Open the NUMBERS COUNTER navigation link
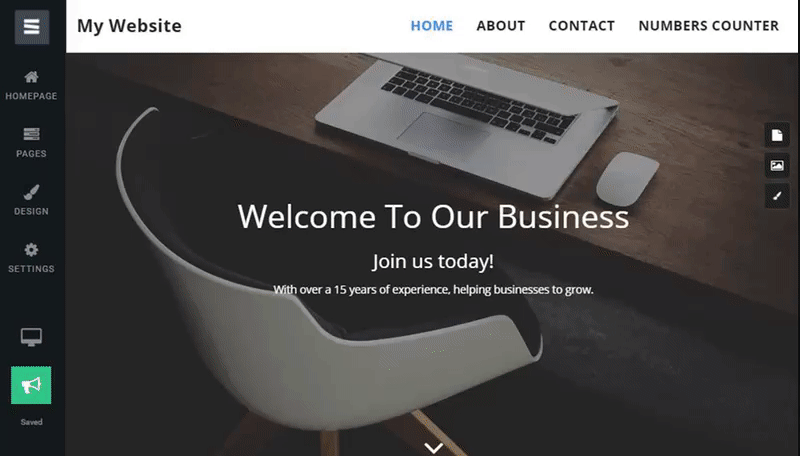Screen dimensions: 800x456 point(709,26)
